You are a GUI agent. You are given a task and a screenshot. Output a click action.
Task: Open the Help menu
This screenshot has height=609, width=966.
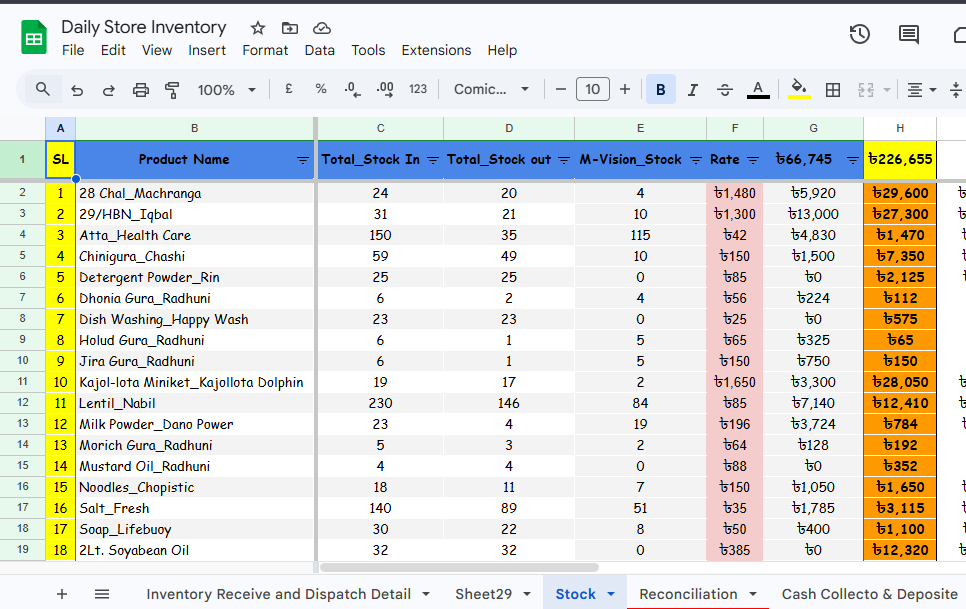[x=502, y=50]
